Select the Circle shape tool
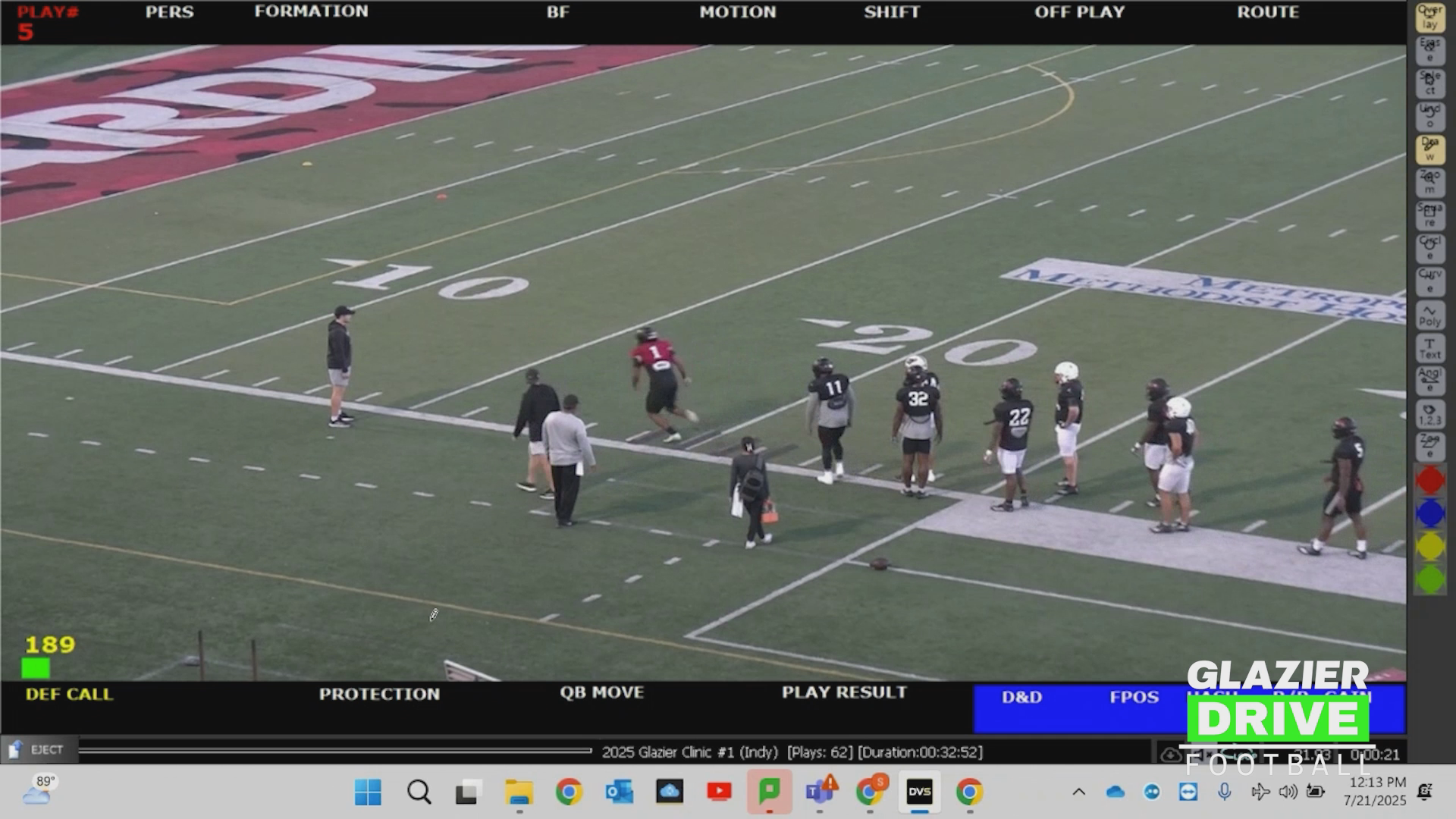The height and width of the screenshot is (819, 1456). point(1429,248)
